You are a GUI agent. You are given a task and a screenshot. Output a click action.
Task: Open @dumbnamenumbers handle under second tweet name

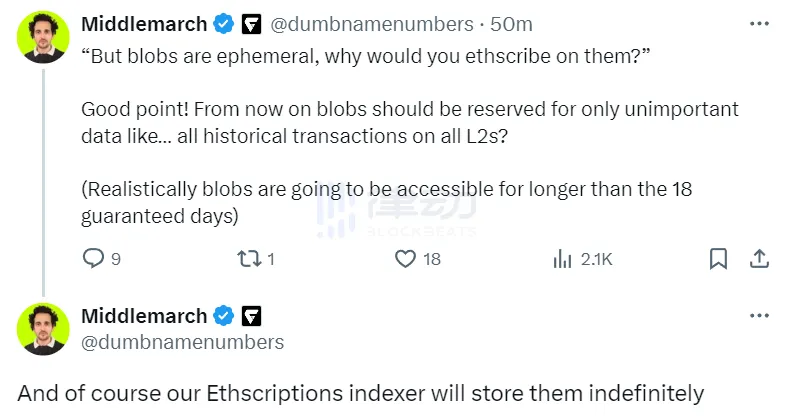point(182,342)
